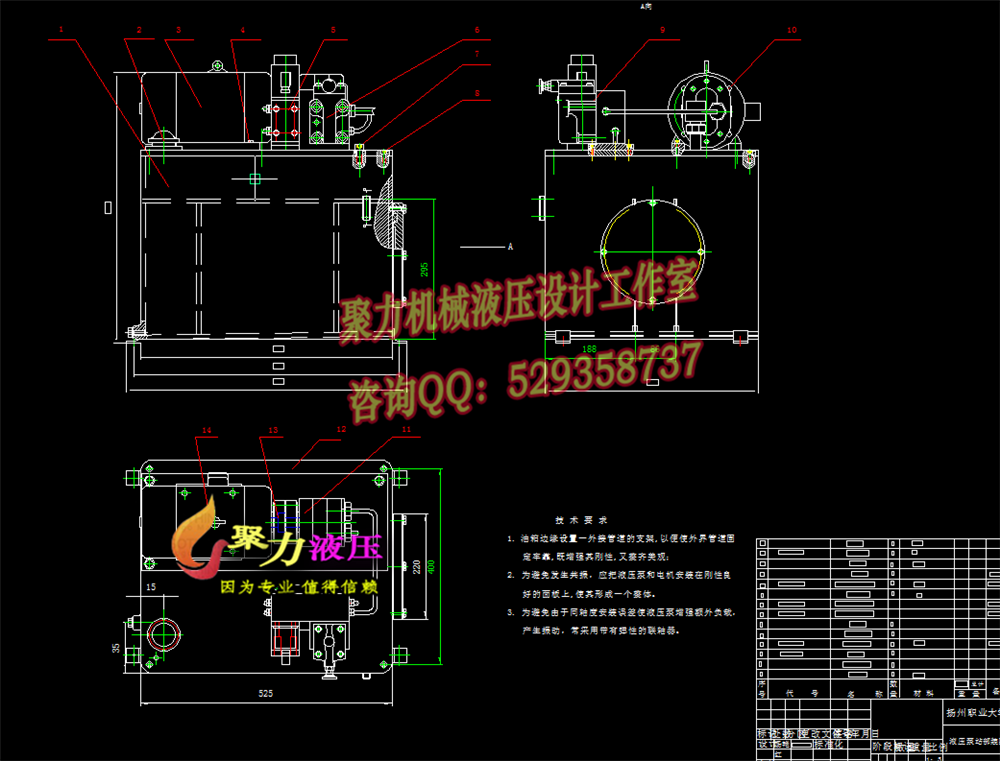The image size is (1000, 761).
Task: Click part balloon number 12
Action: click(x=342, y=429)
